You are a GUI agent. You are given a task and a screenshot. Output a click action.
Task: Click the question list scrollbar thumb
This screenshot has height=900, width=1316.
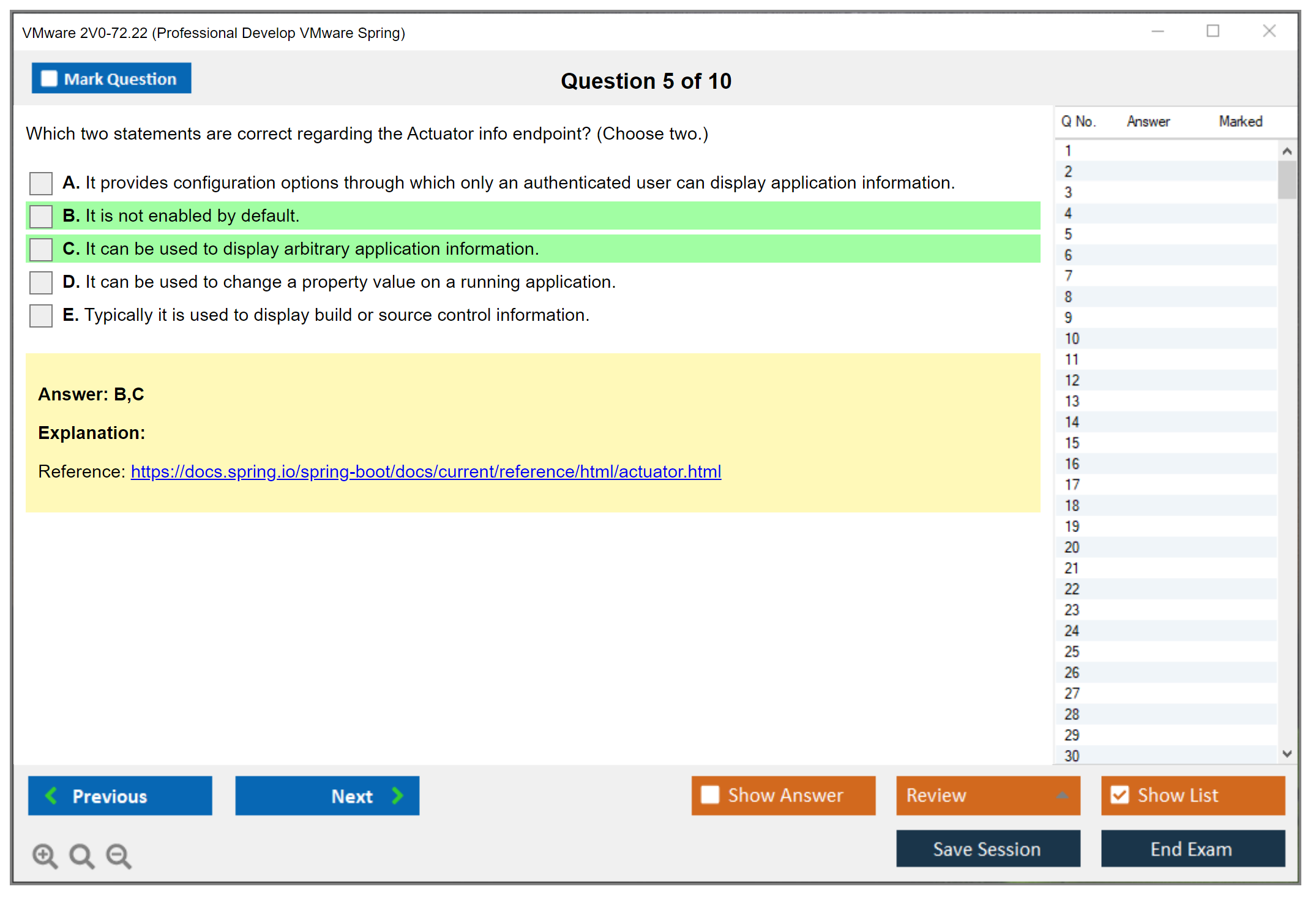(1287, 179)
